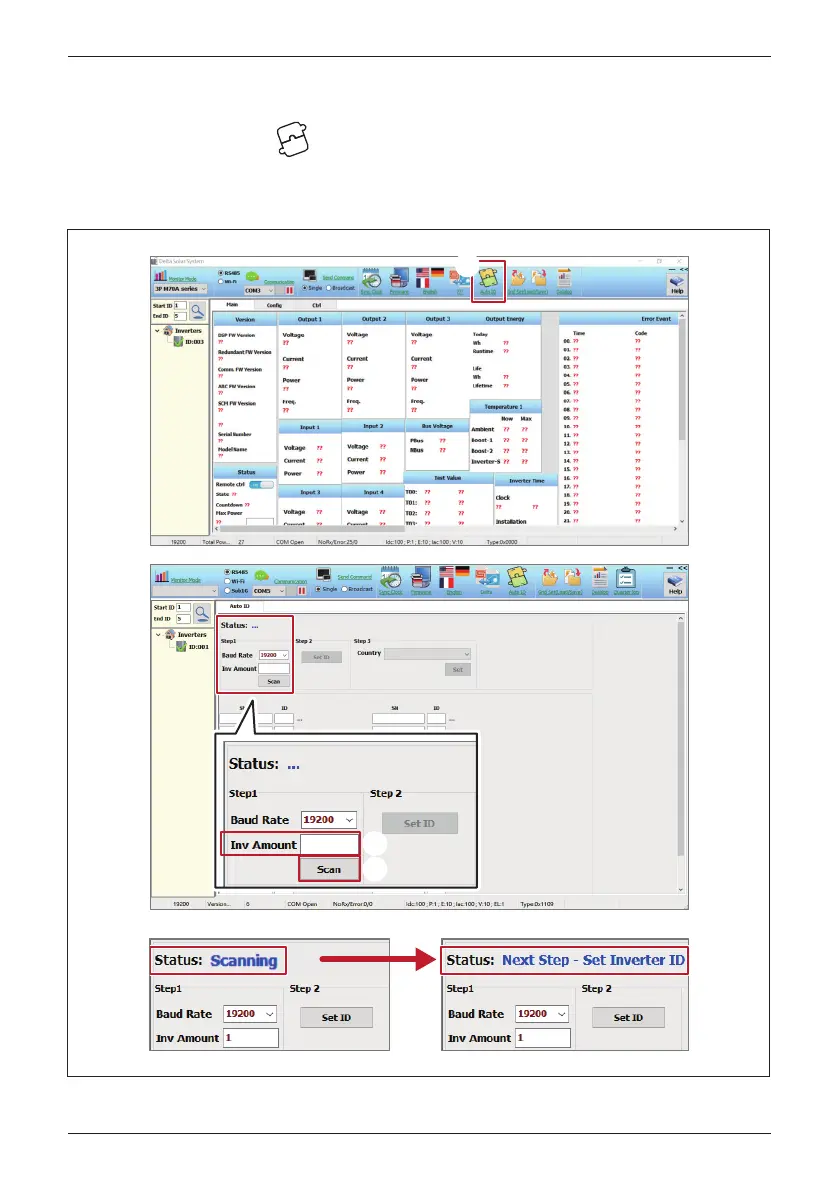Image resolution: width=839 pixels, height=1191 pixels.
Task: Select Single radio in Main-tab window
Action: coord(305,288)
